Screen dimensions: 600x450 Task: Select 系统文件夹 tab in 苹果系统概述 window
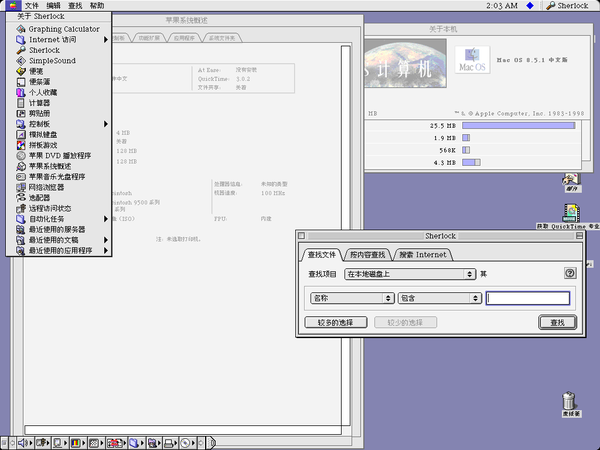(x=222, y=38)
